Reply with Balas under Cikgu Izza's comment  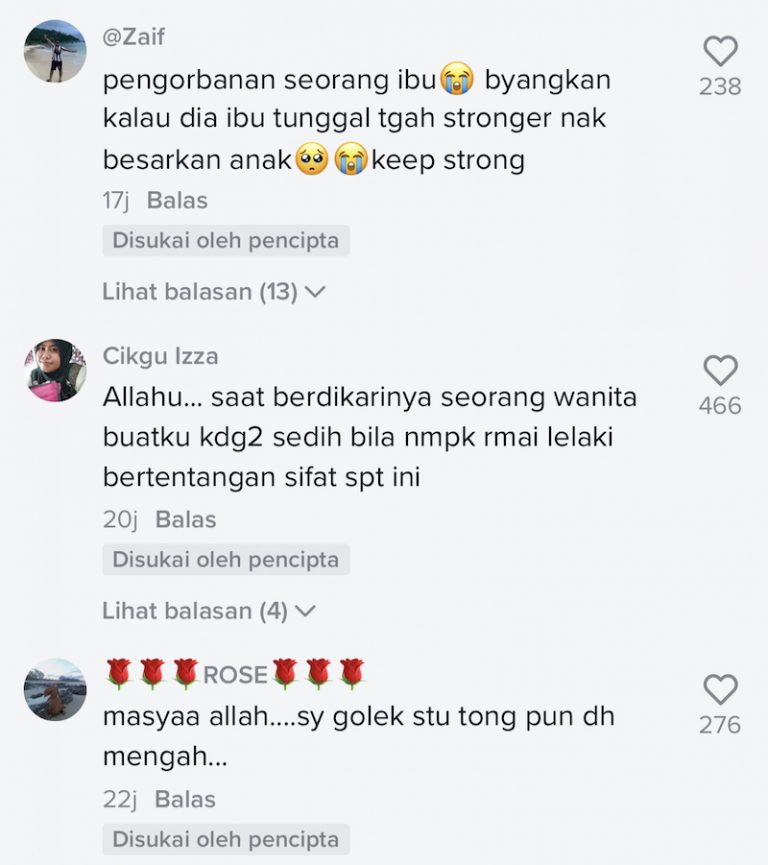tap(185, 519)
